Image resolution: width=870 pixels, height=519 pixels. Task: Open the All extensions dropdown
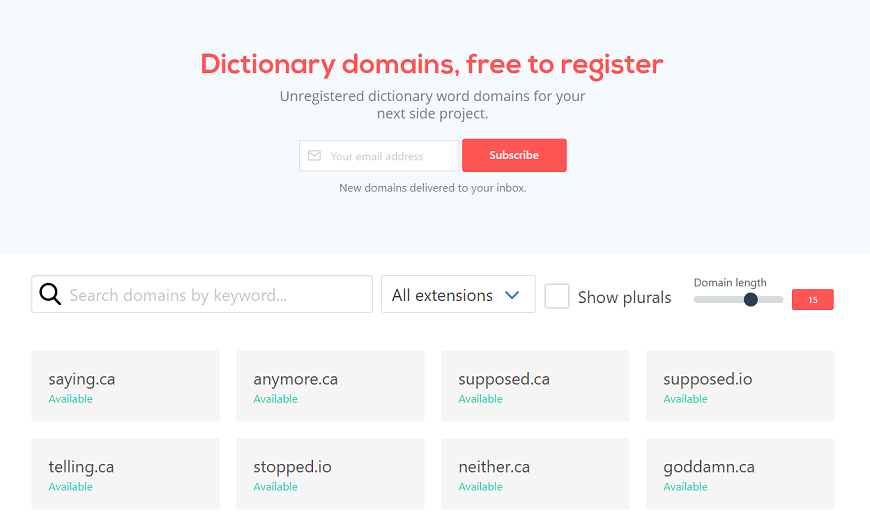point(458,294)
